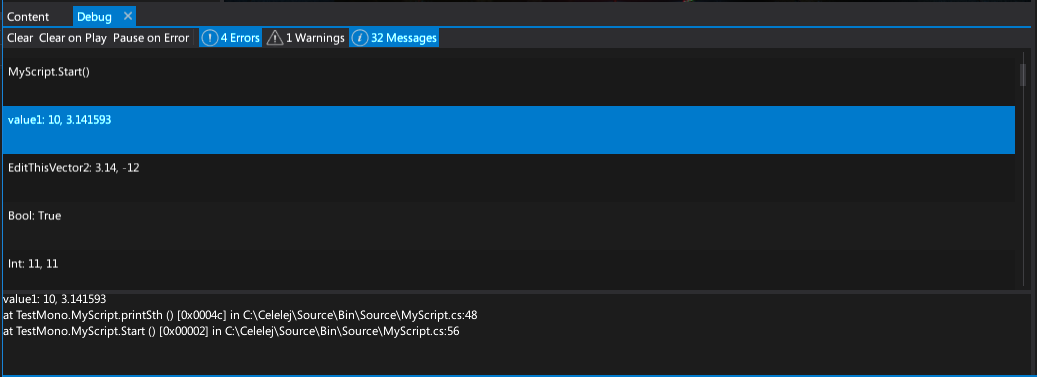Select the EditThisVector2: 3.14, -12 entry

[509, 178]
